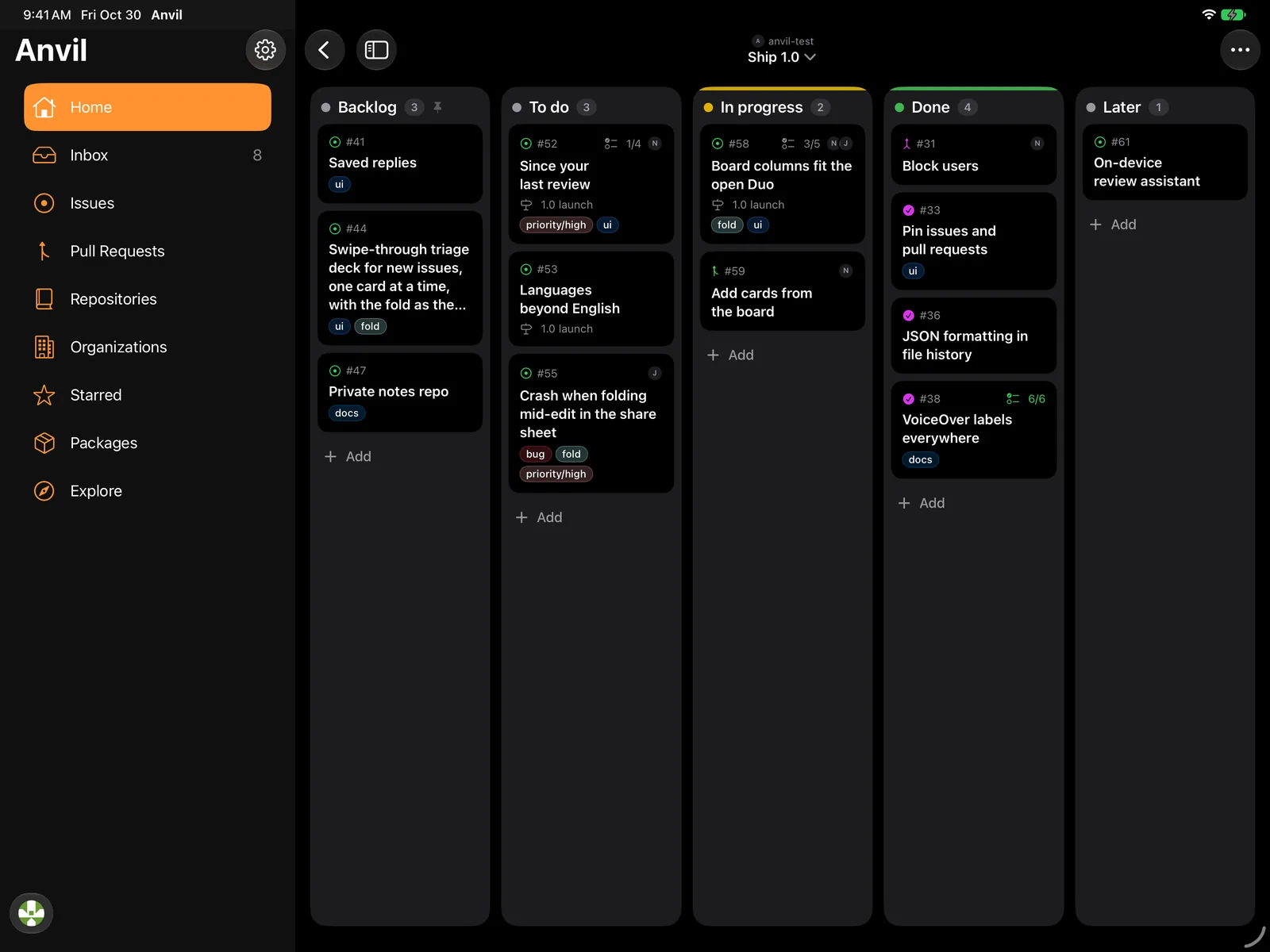Open the more options ellipsis menu
This screenshot has height=952, width=1270.
[1240, 50]
